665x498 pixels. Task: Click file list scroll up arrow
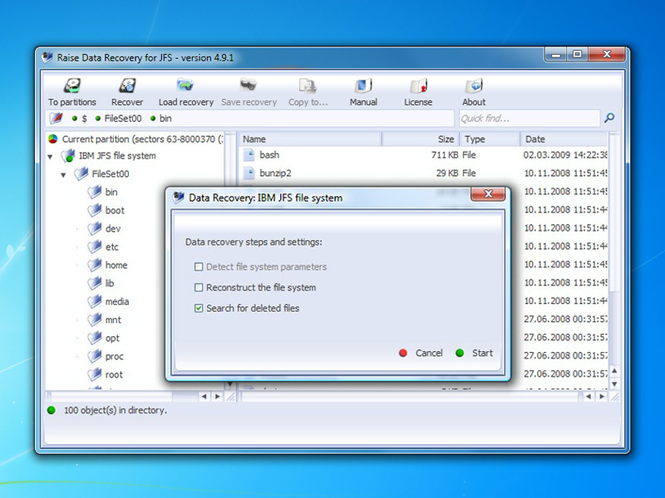[615, 371]
